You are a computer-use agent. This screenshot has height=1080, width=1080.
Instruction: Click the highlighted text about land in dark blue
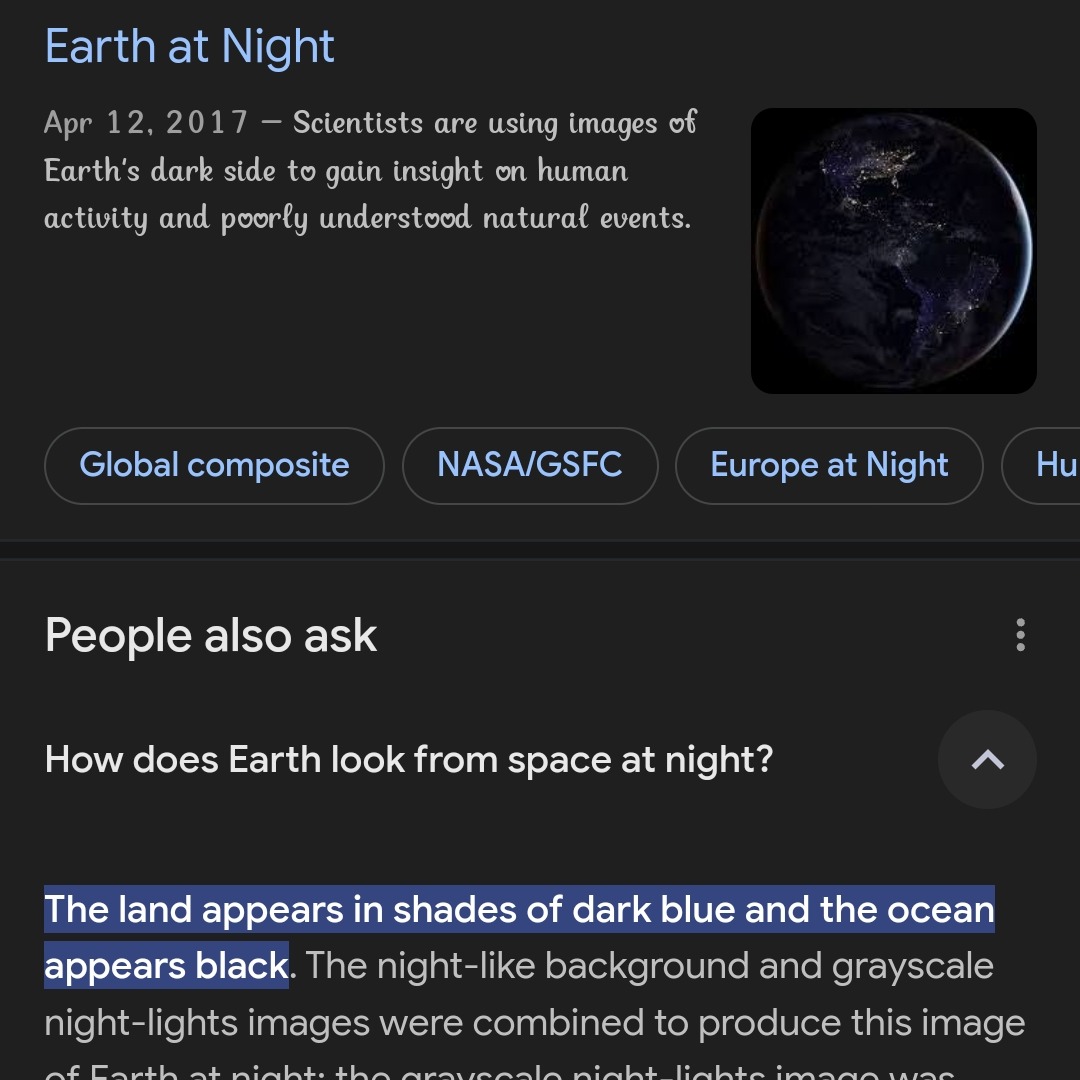tap(519, 910)
